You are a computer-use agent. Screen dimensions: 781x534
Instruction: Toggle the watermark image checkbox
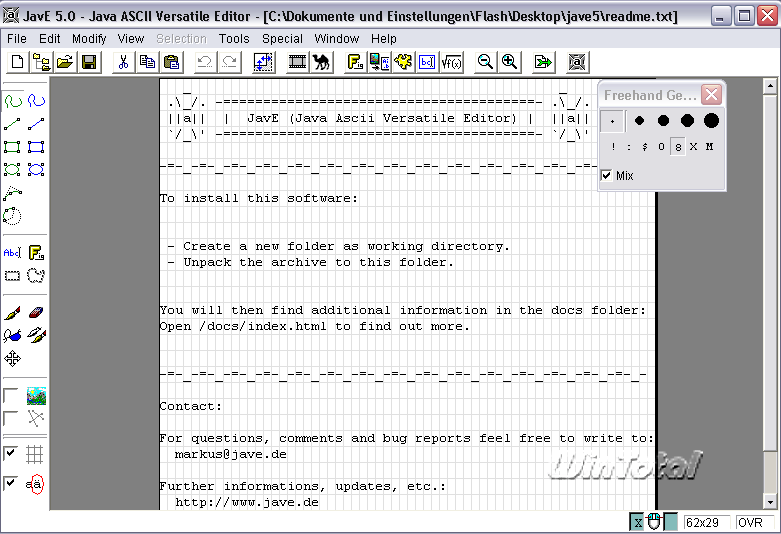10,396
